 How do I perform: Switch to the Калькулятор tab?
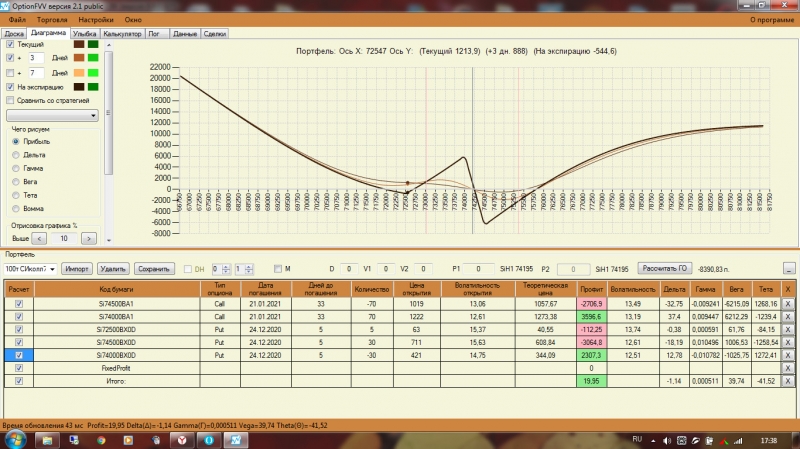(122, 34)
